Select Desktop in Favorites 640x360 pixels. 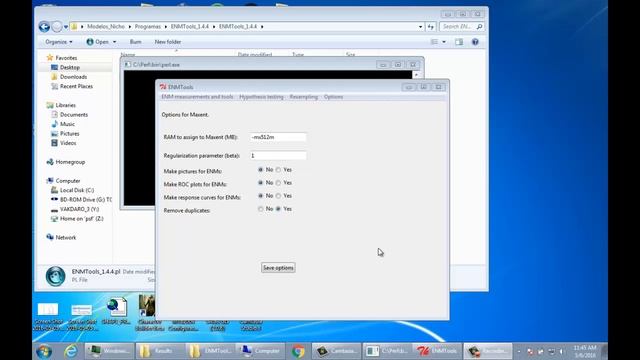70,67
